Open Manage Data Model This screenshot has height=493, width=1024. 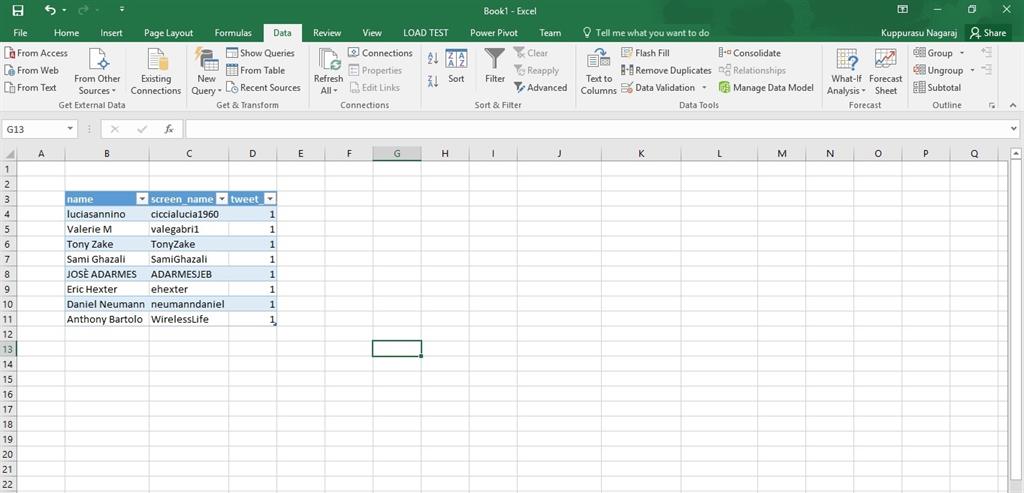[x=766, y=87]
